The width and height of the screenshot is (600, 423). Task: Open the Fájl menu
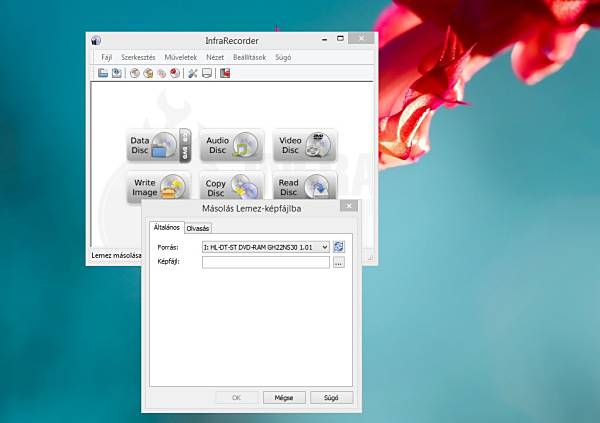click(106, 57)
